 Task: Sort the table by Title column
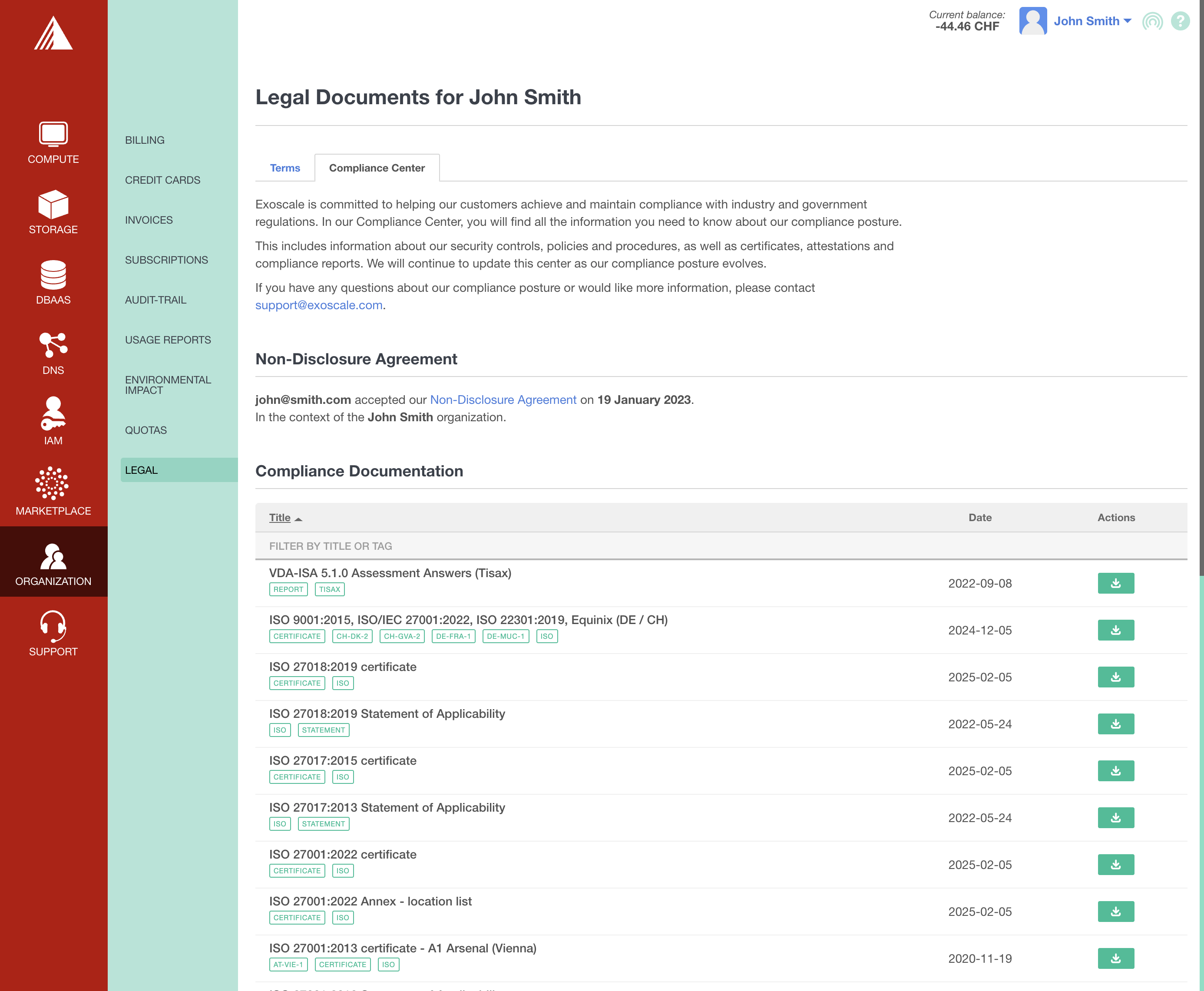click(280, 518)
